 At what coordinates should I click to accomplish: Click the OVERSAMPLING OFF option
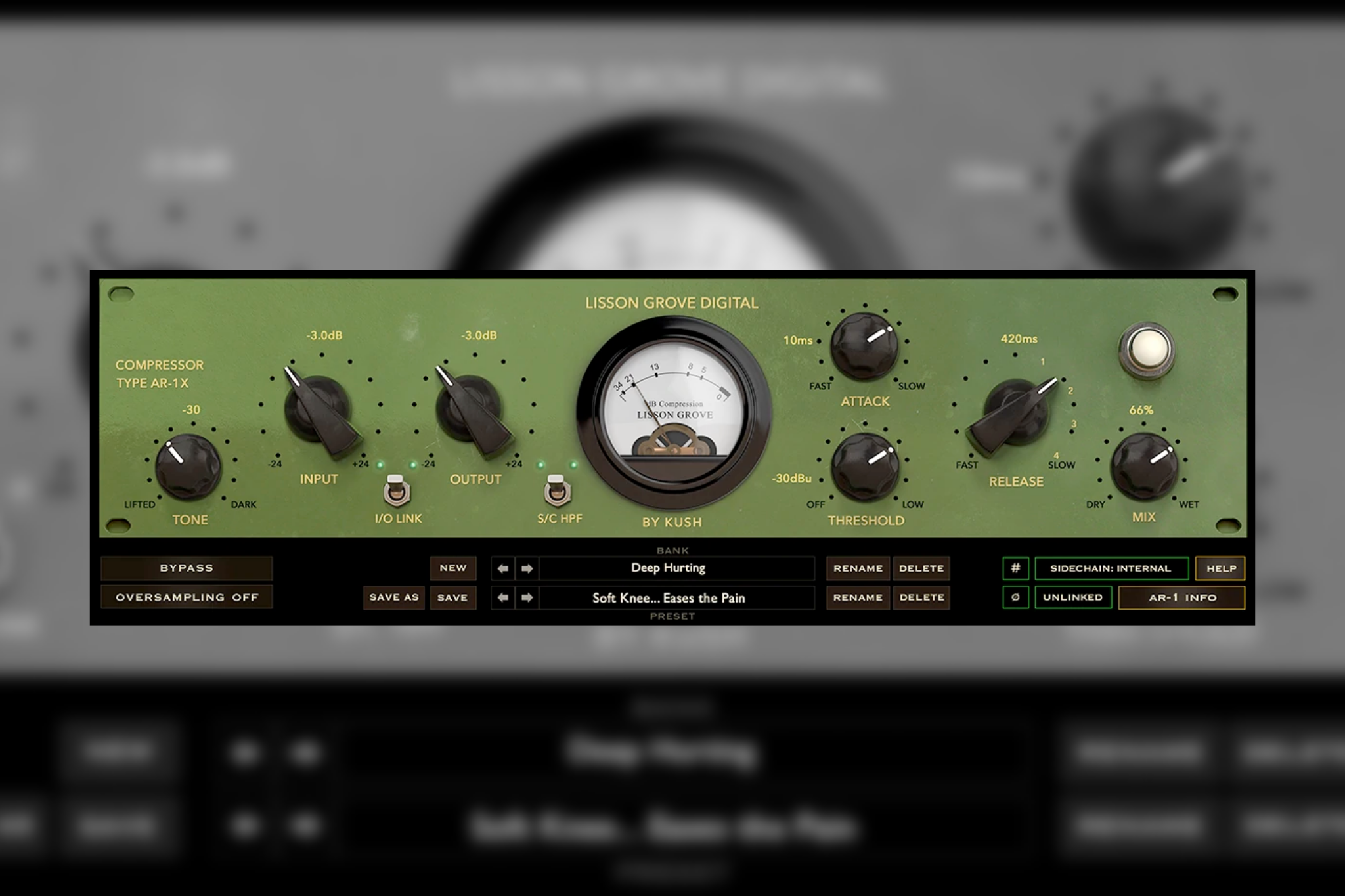coord(187,597)
